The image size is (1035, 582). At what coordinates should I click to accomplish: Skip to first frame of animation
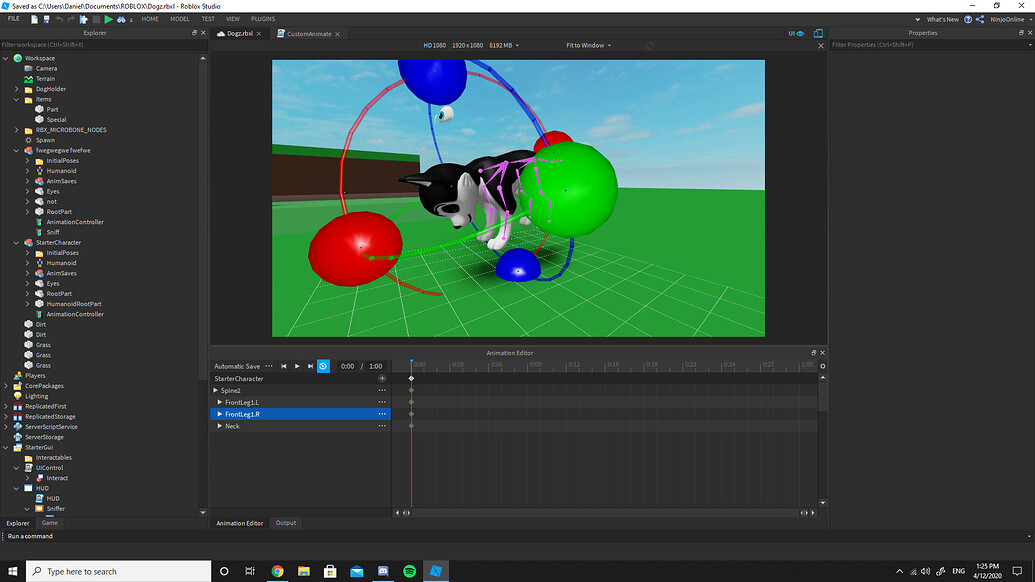coord(284,366)
